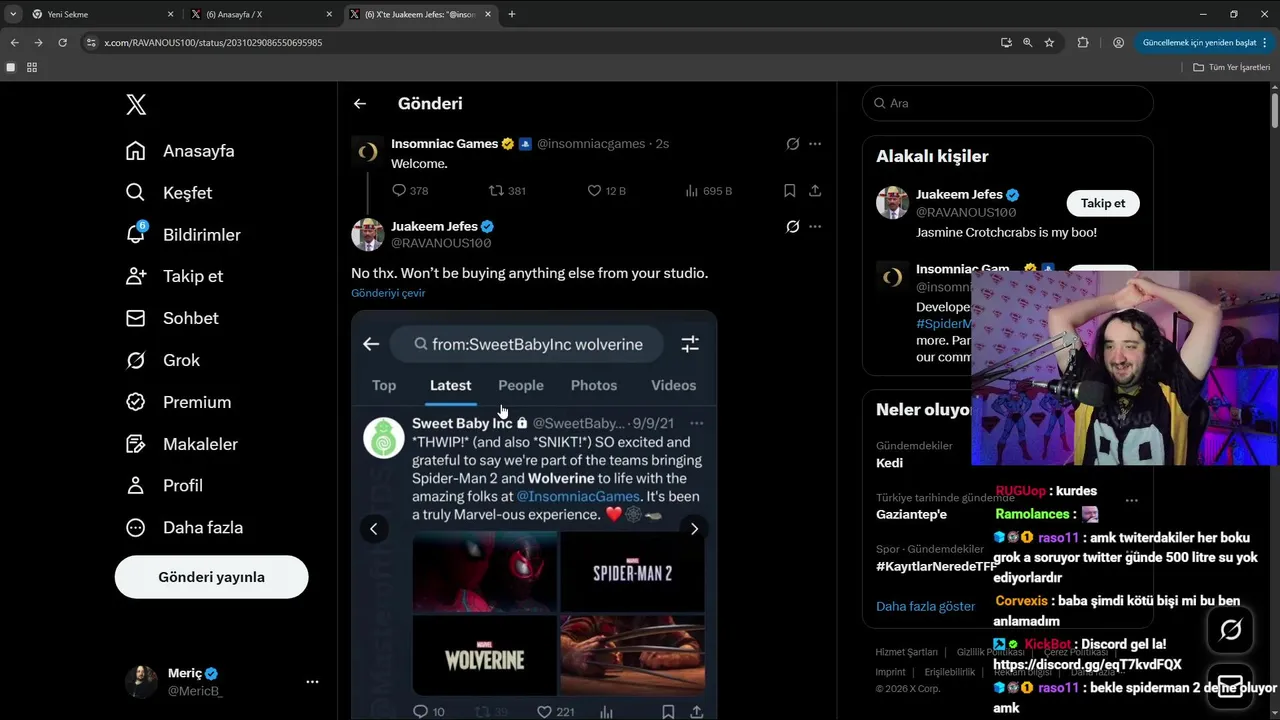Open trending topic Gaziantep'e

[911, 515]
